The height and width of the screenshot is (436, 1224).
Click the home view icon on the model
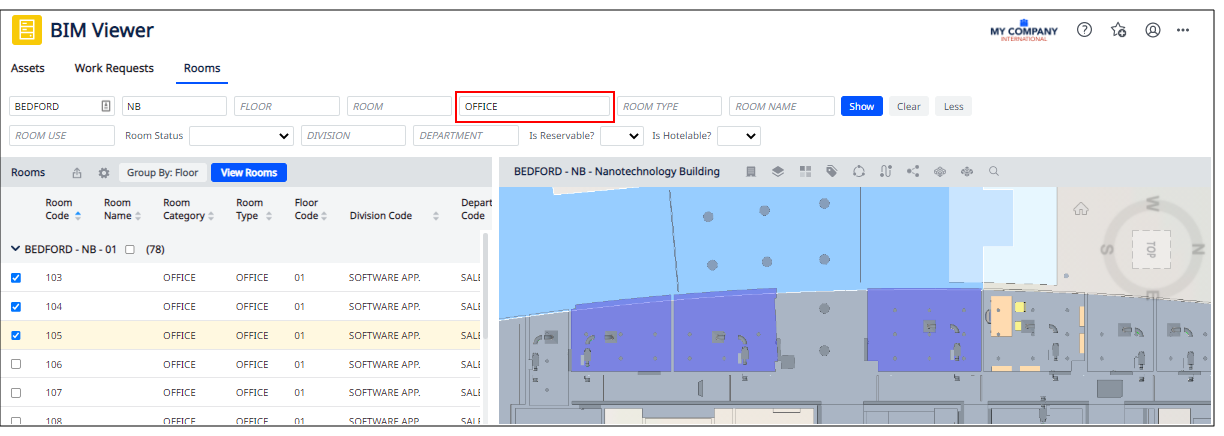(1080, 210)
